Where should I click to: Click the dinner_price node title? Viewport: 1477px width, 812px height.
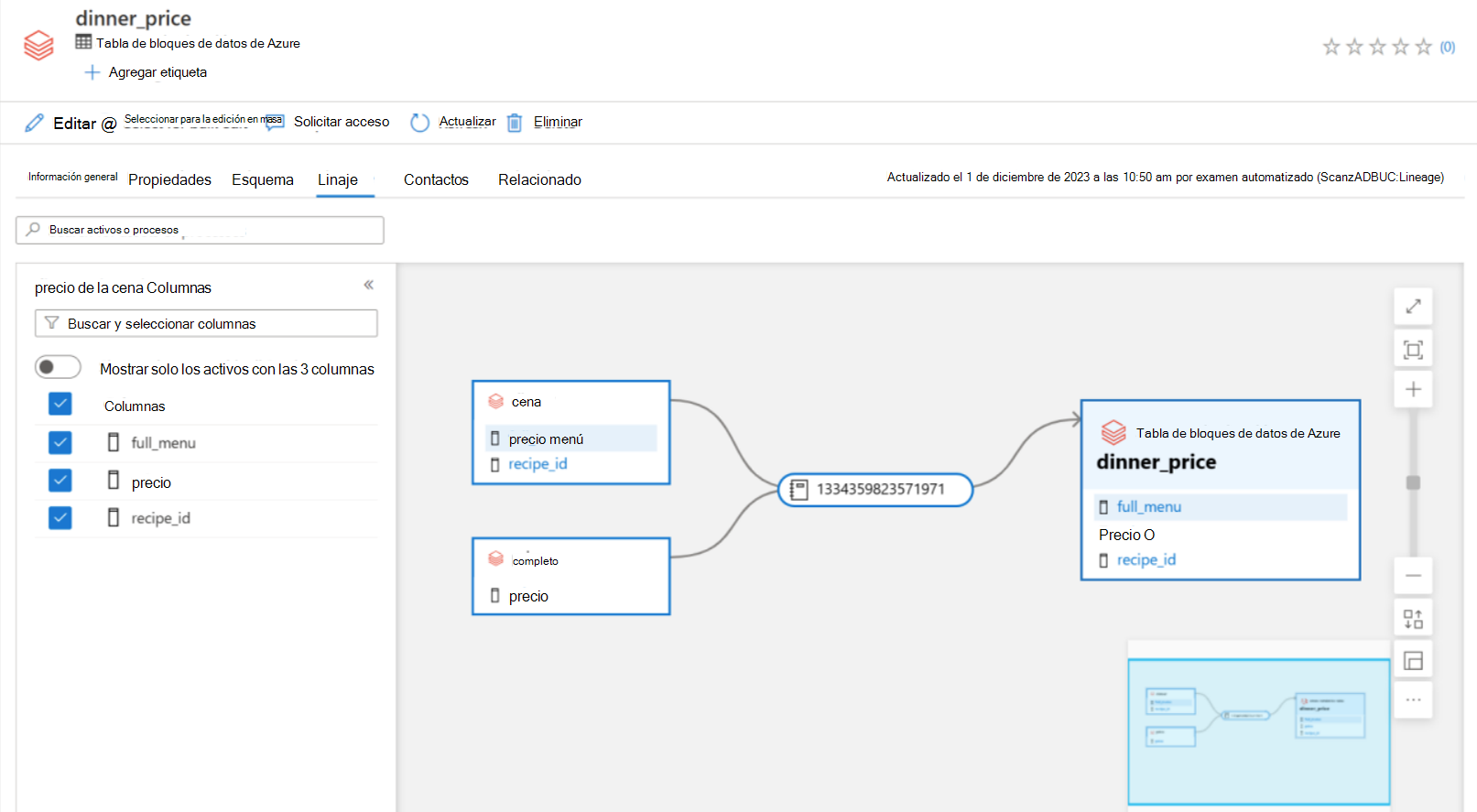click(1156, 462)
